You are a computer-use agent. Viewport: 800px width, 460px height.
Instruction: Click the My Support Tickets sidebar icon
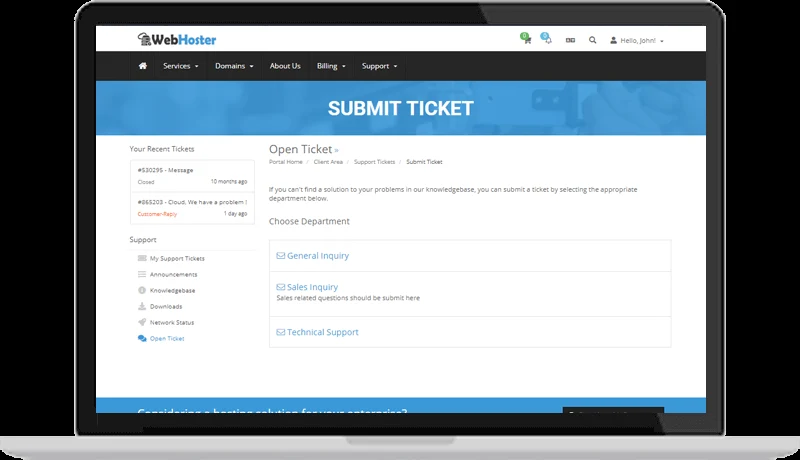point(142,259)
